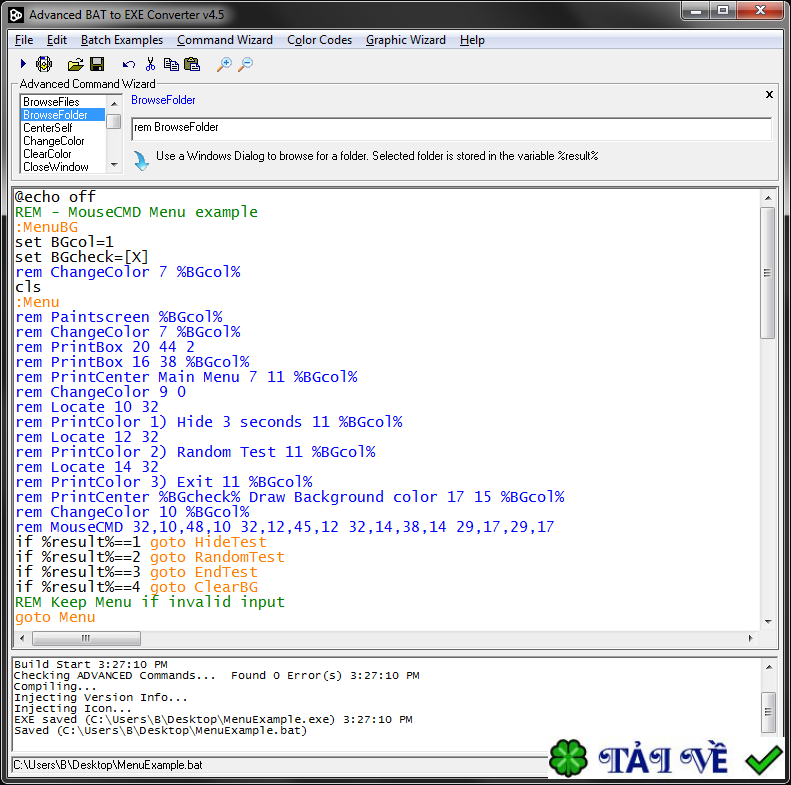
Task: Insert command using the blue arrow icon
Action: click(141, 160)
